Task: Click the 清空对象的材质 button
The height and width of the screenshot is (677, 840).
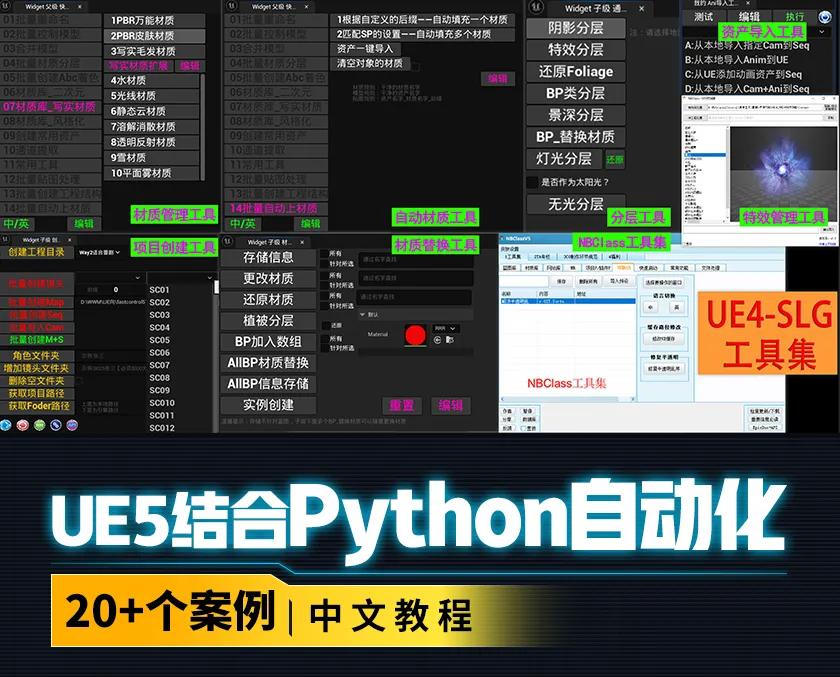Action: pos(370,63)
